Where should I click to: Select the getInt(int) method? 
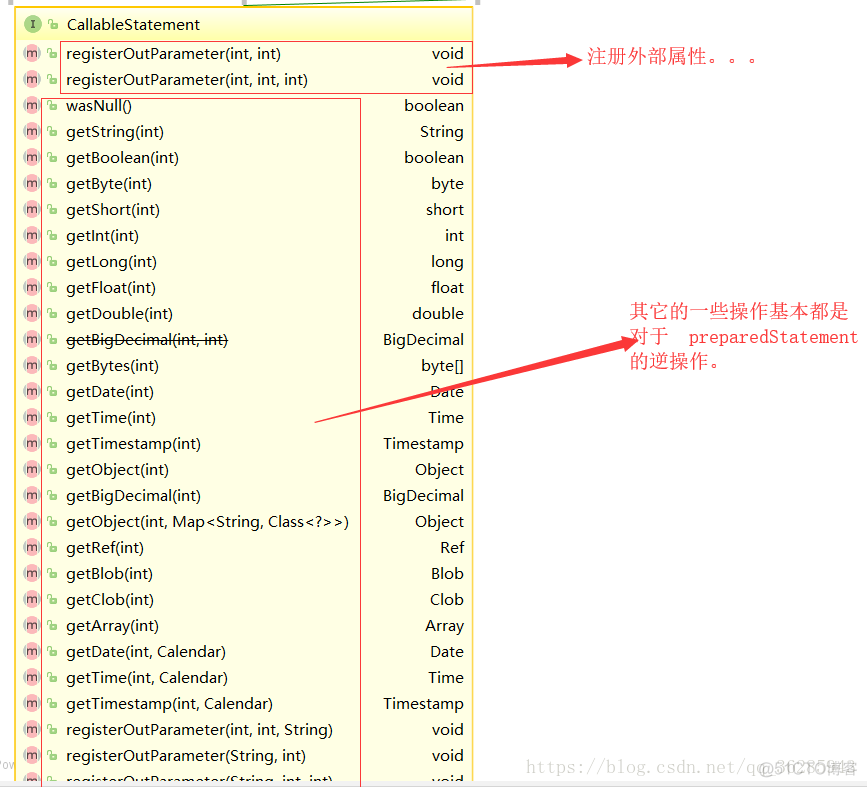click(102, 236)
